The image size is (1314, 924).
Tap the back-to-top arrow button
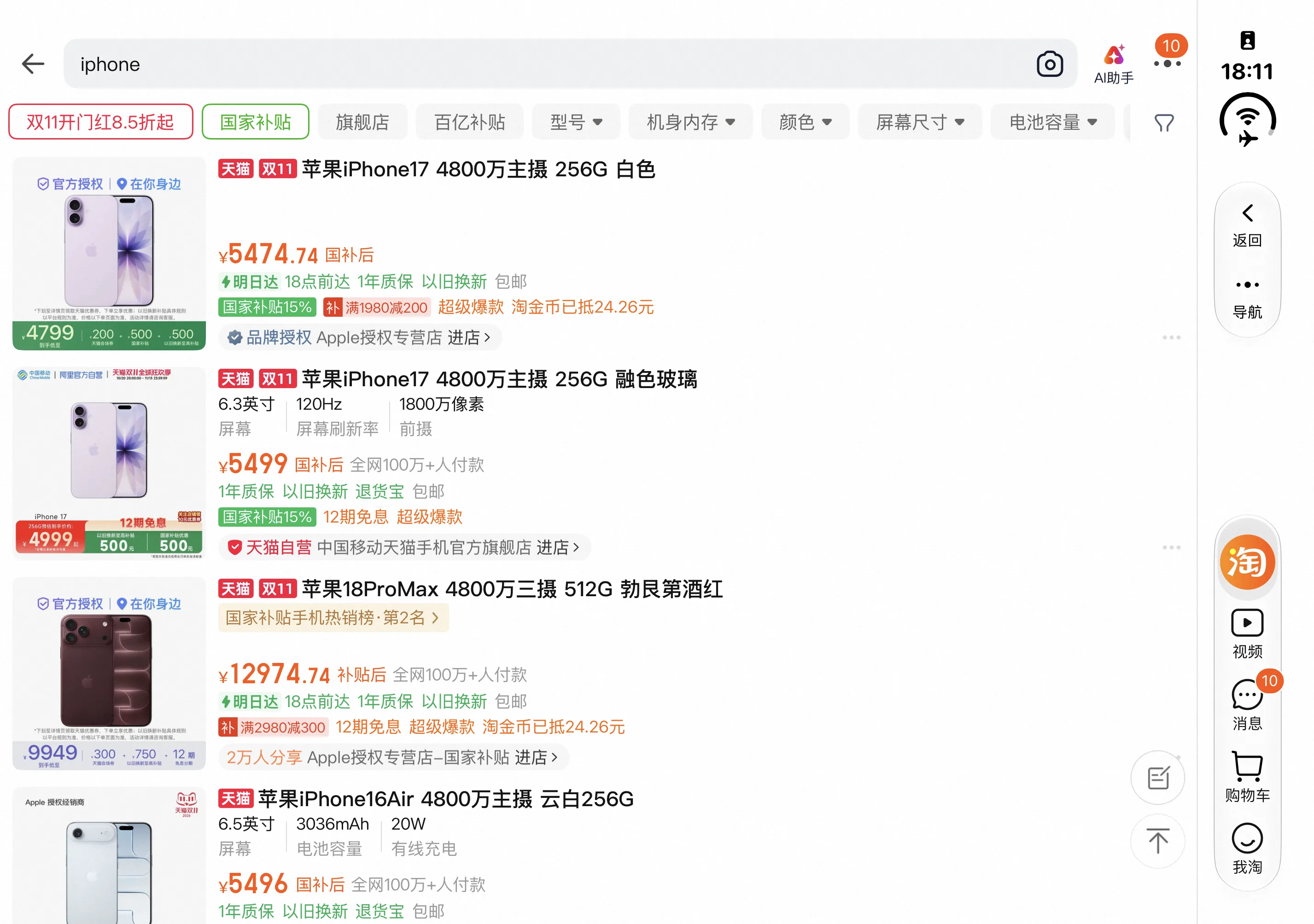tap(1158, 841)
